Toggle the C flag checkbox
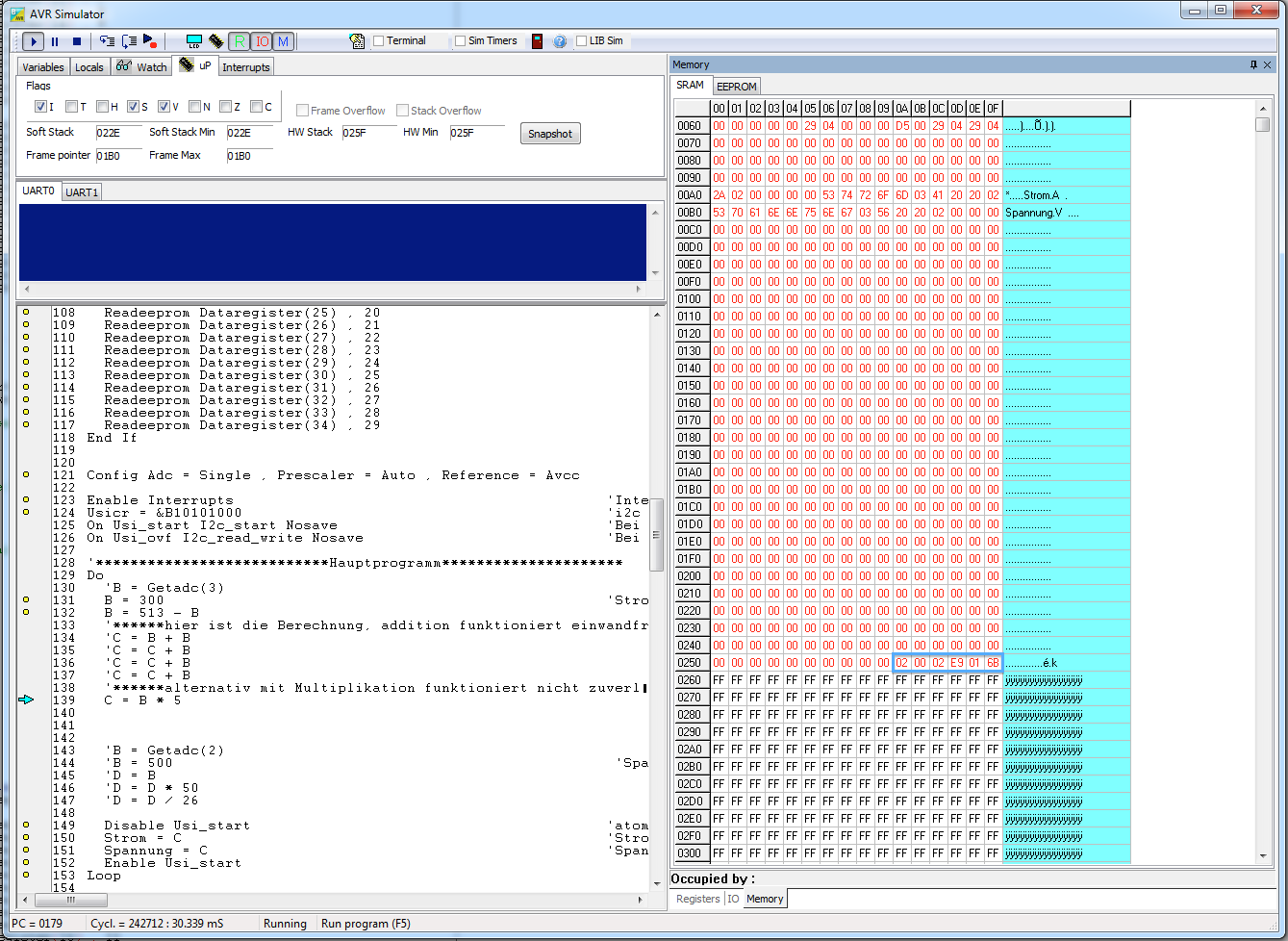Viewport: 1288px width, 941px height. point(256,107)
